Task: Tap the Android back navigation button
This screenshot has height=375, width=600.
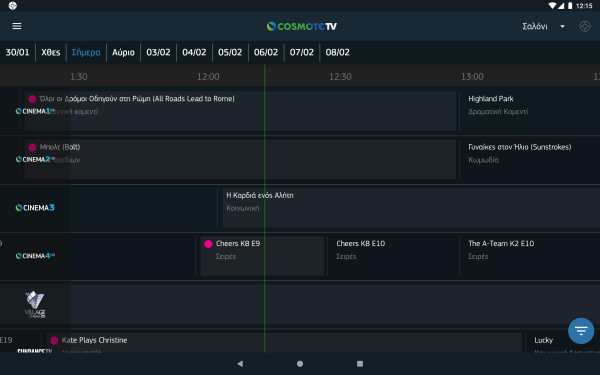Action: click(240, 364)
